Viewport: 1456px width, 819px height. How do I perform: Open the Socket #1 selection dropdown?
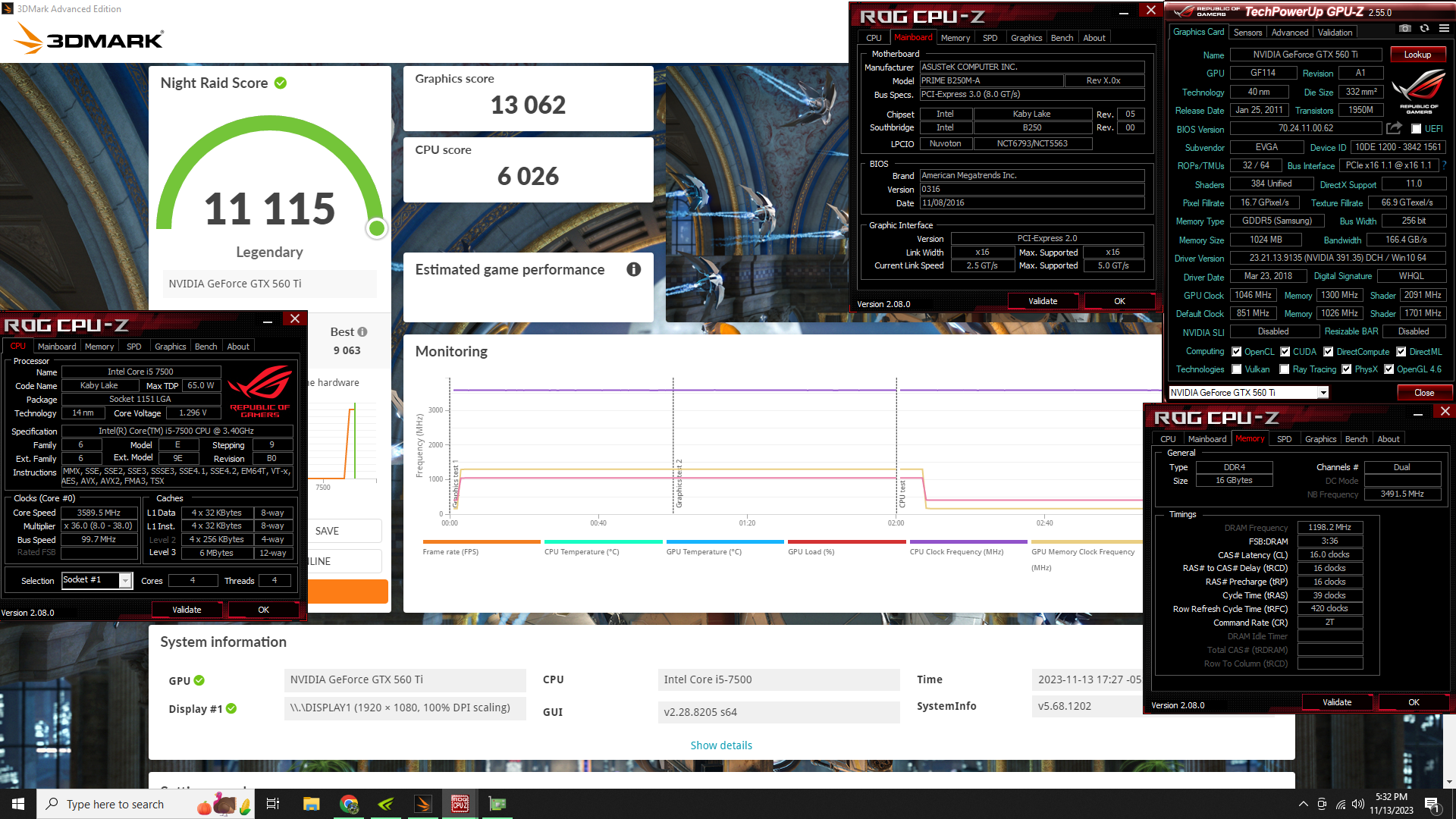(x=125, y=580)
